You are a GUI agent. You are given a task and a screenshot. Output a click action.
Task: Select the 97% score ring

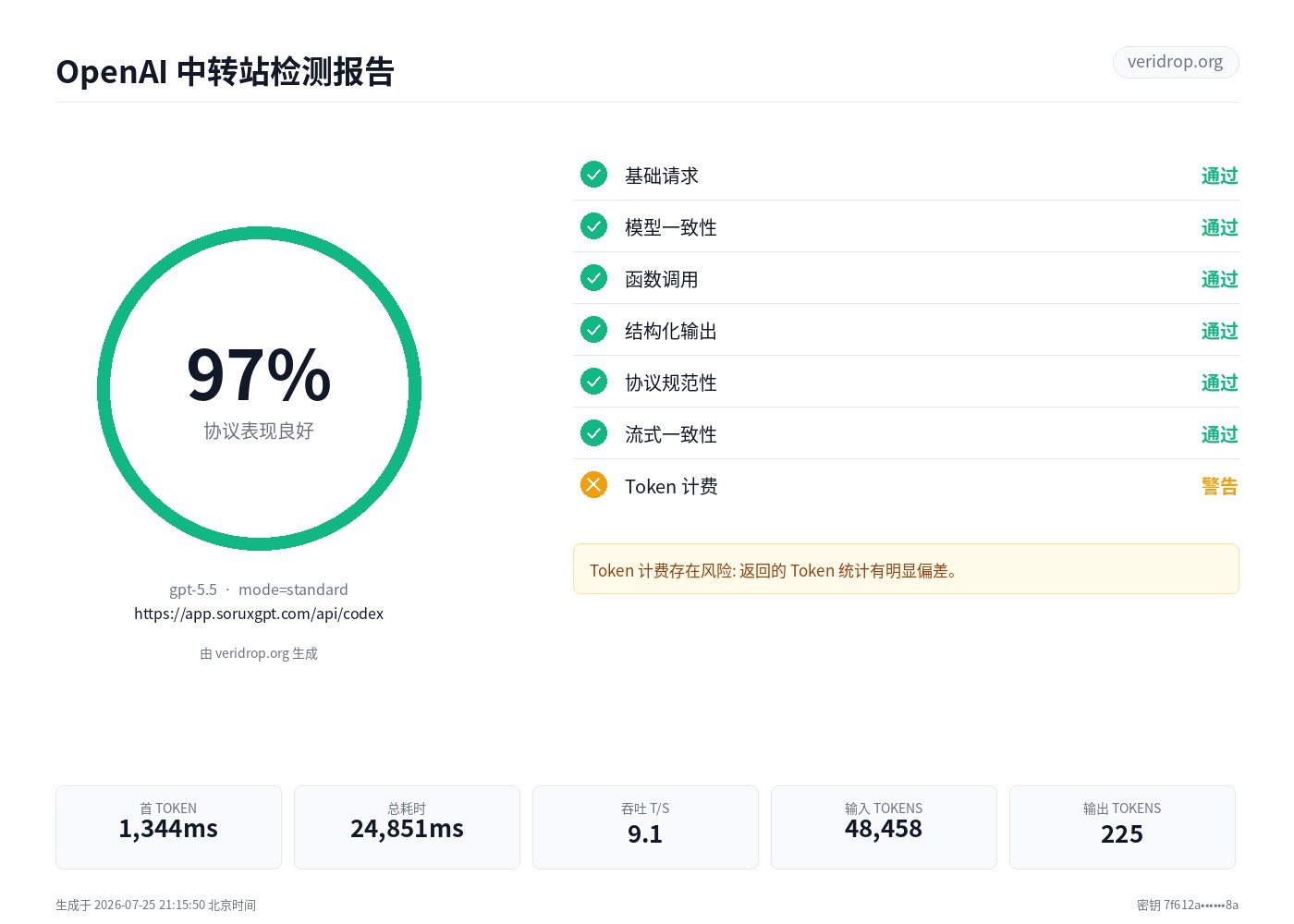tap(259, 389)
